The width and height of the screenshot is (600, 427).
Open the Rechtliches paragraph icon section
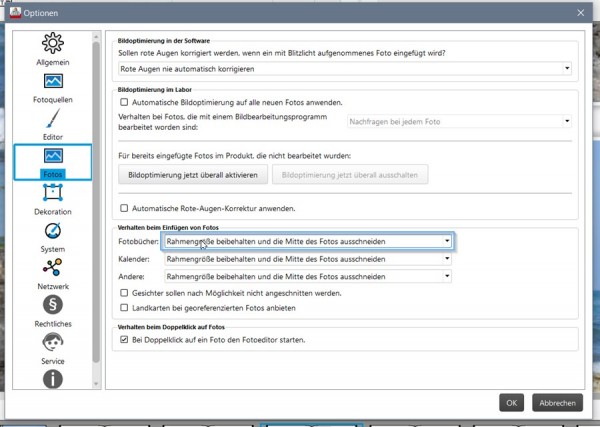click(x=53, y=305)
